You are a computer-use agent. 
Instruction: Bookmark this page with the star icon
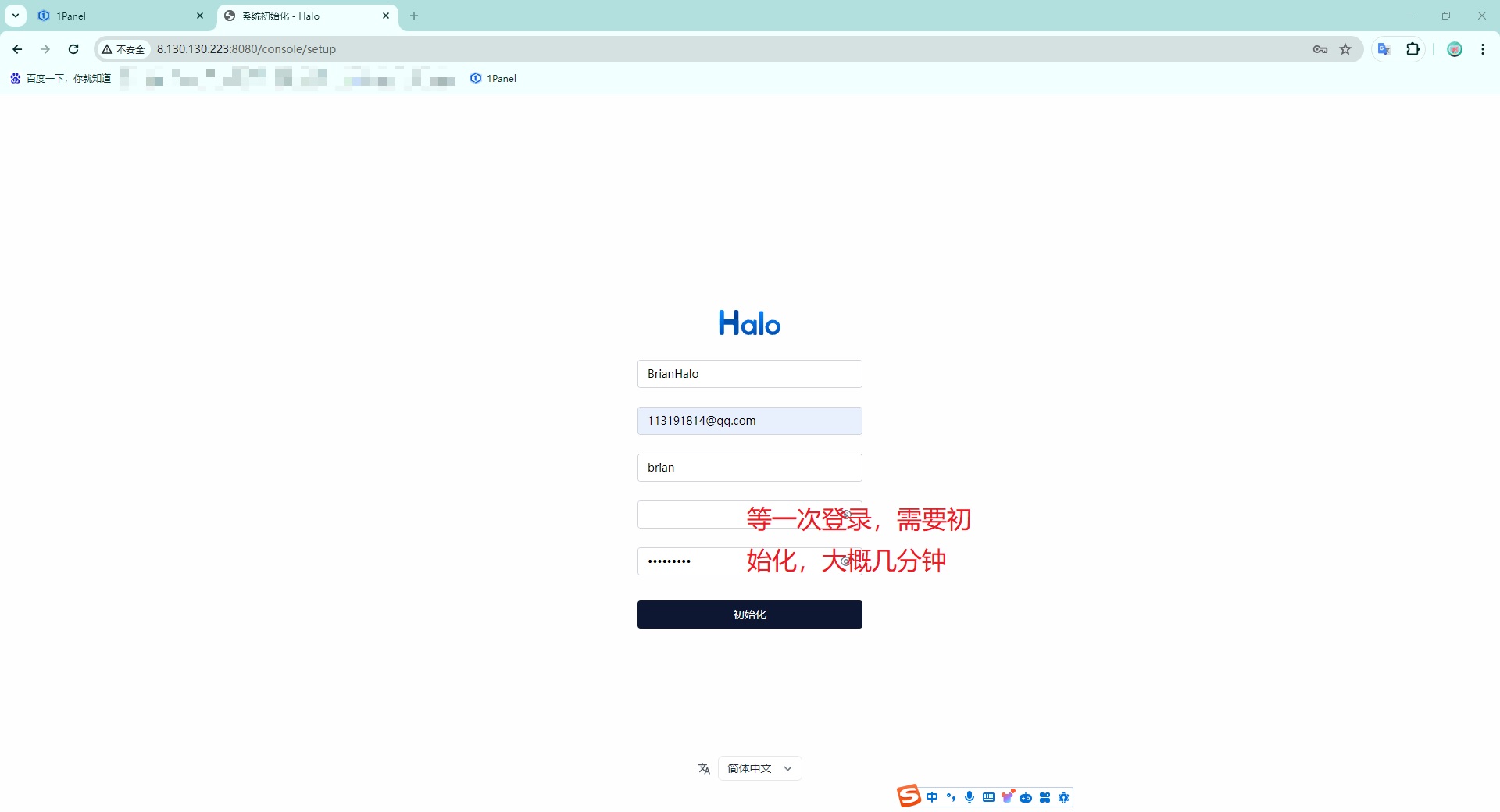(x=1345, y=49)
